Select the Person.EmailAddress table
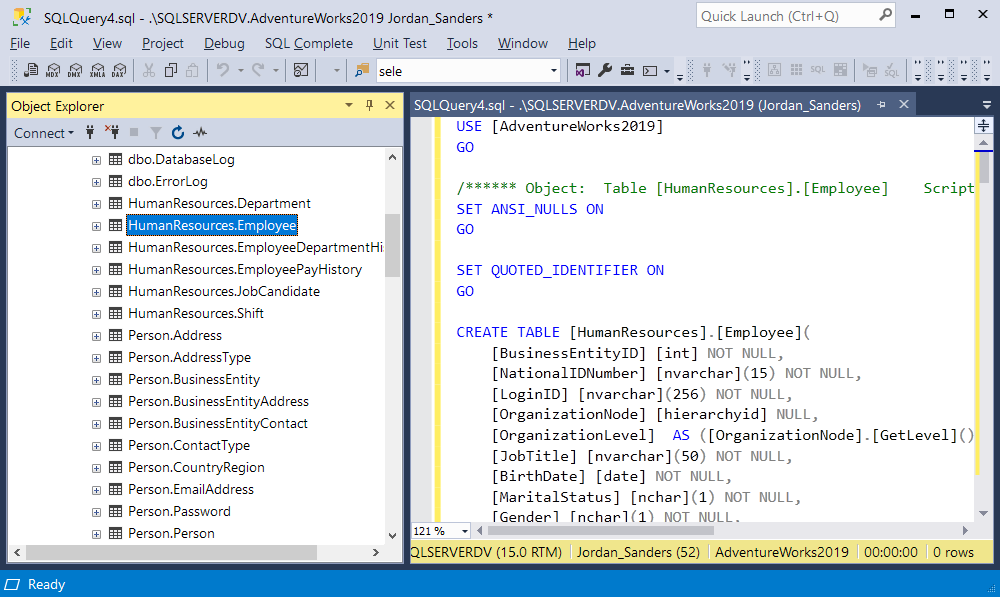This screenshot has width=1000, height=597. (191, 489)
